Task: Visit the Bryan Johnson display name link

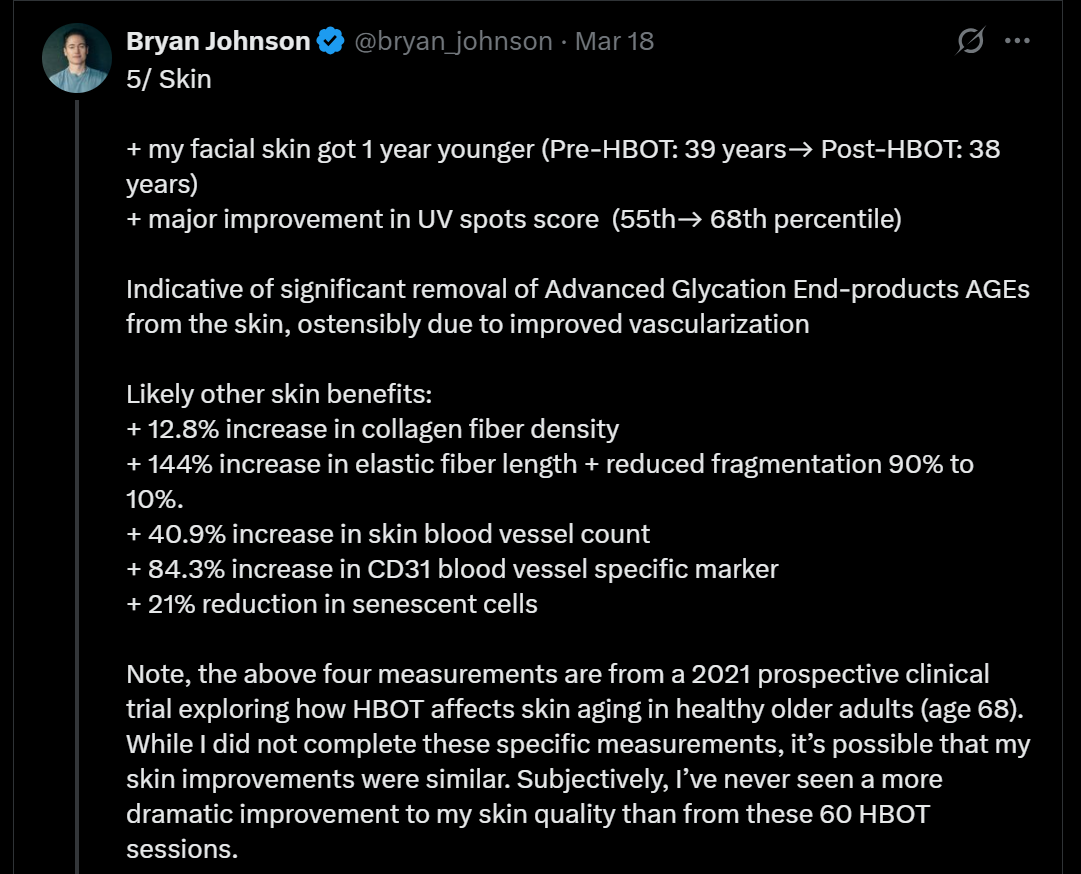Action: [218, 41]
